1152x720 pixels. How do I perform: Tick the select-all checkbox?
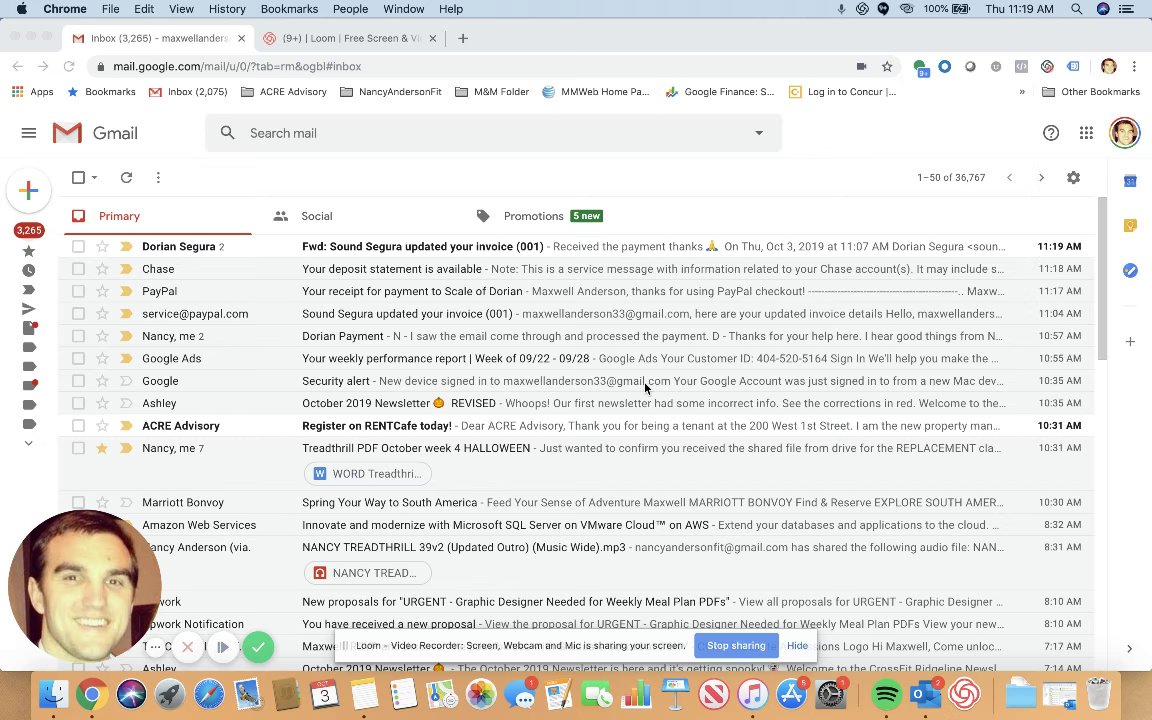79,177
